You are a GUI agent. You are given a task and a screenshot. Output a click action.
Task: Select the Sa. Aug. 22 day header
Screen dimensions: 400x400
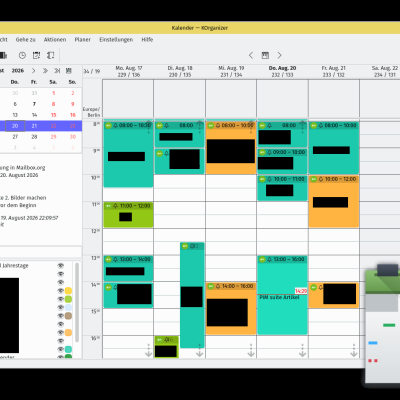(385, 71)
